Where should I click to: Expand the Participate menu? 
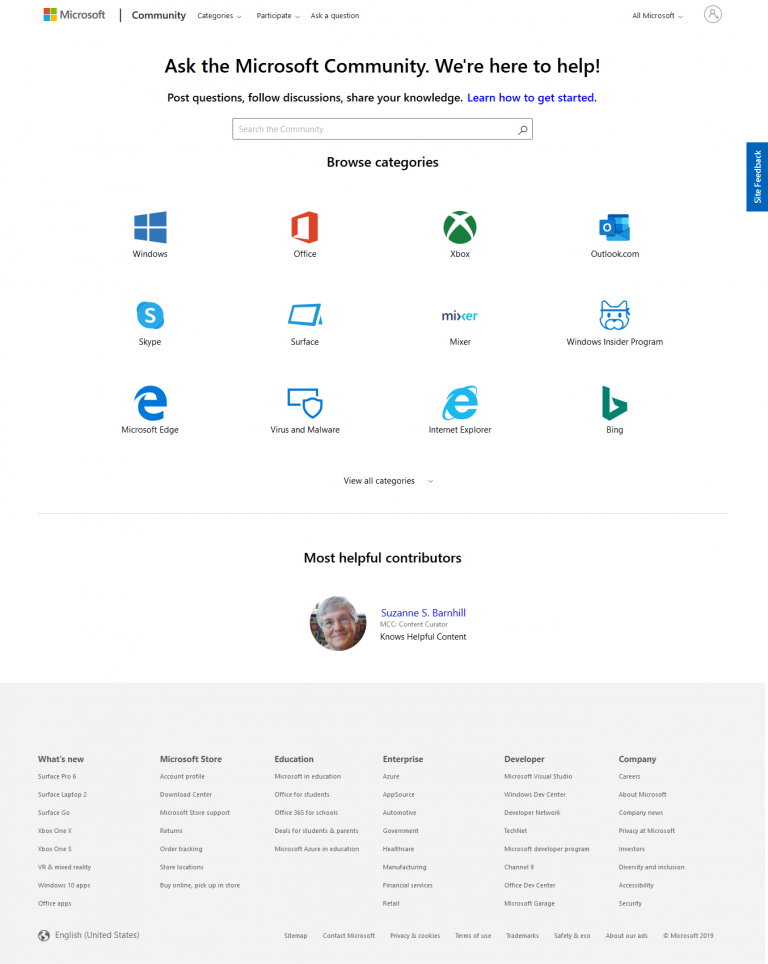[278, 15]
